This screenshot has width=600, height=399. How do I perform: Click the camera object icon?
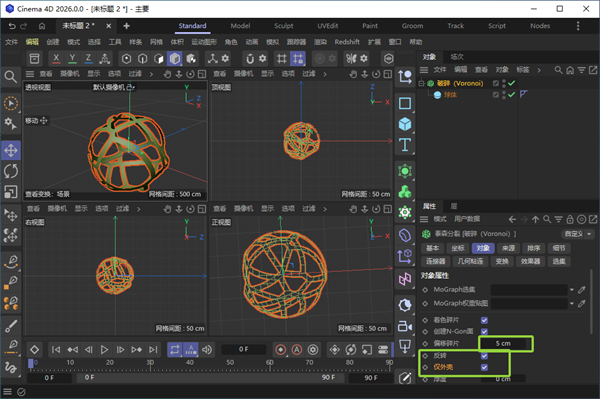(x=405, y=326)
